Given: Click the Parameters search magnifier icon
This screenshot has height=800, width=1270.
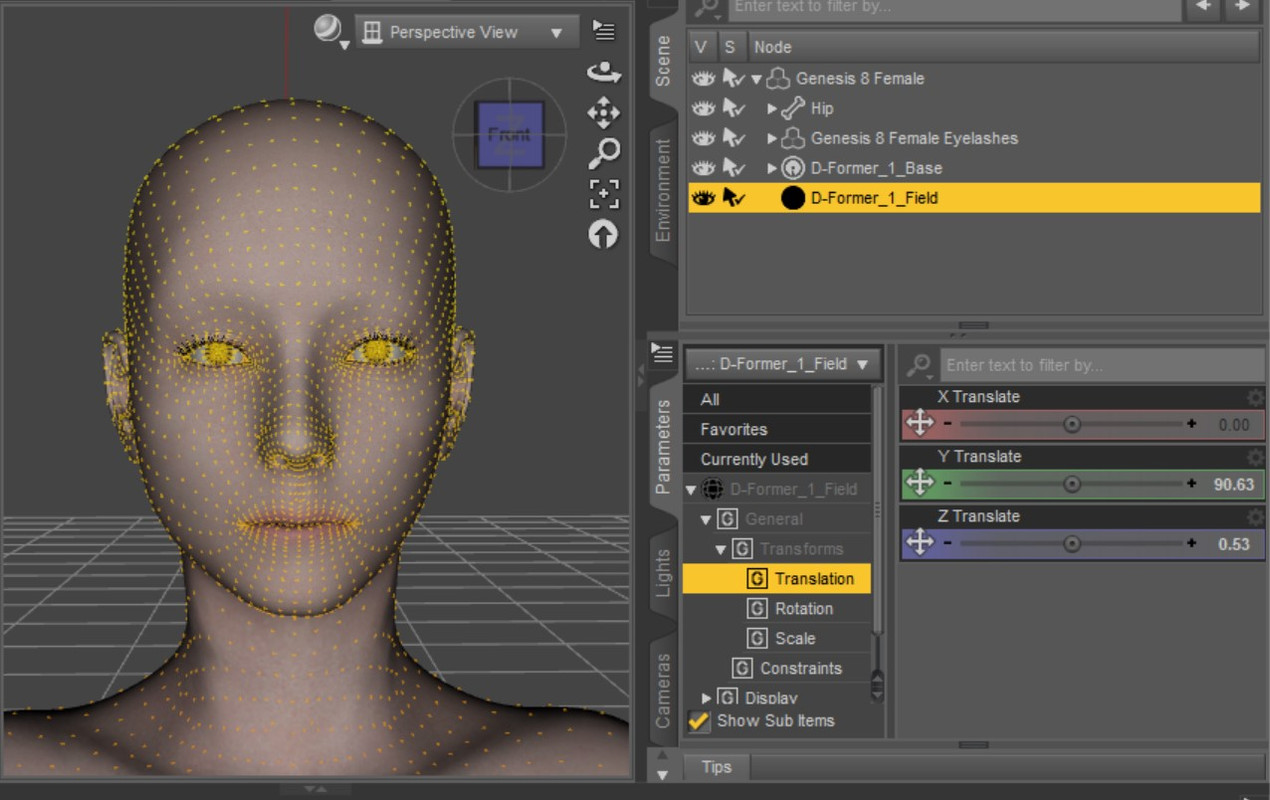Looking at the screenshot, I should [x=920, y=365].
